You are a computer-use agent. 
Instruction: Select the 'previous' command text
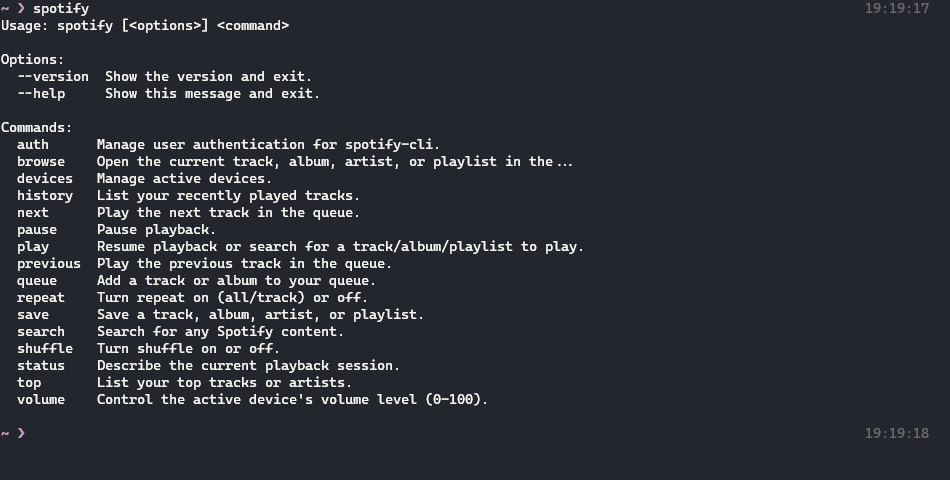(48, 264)
